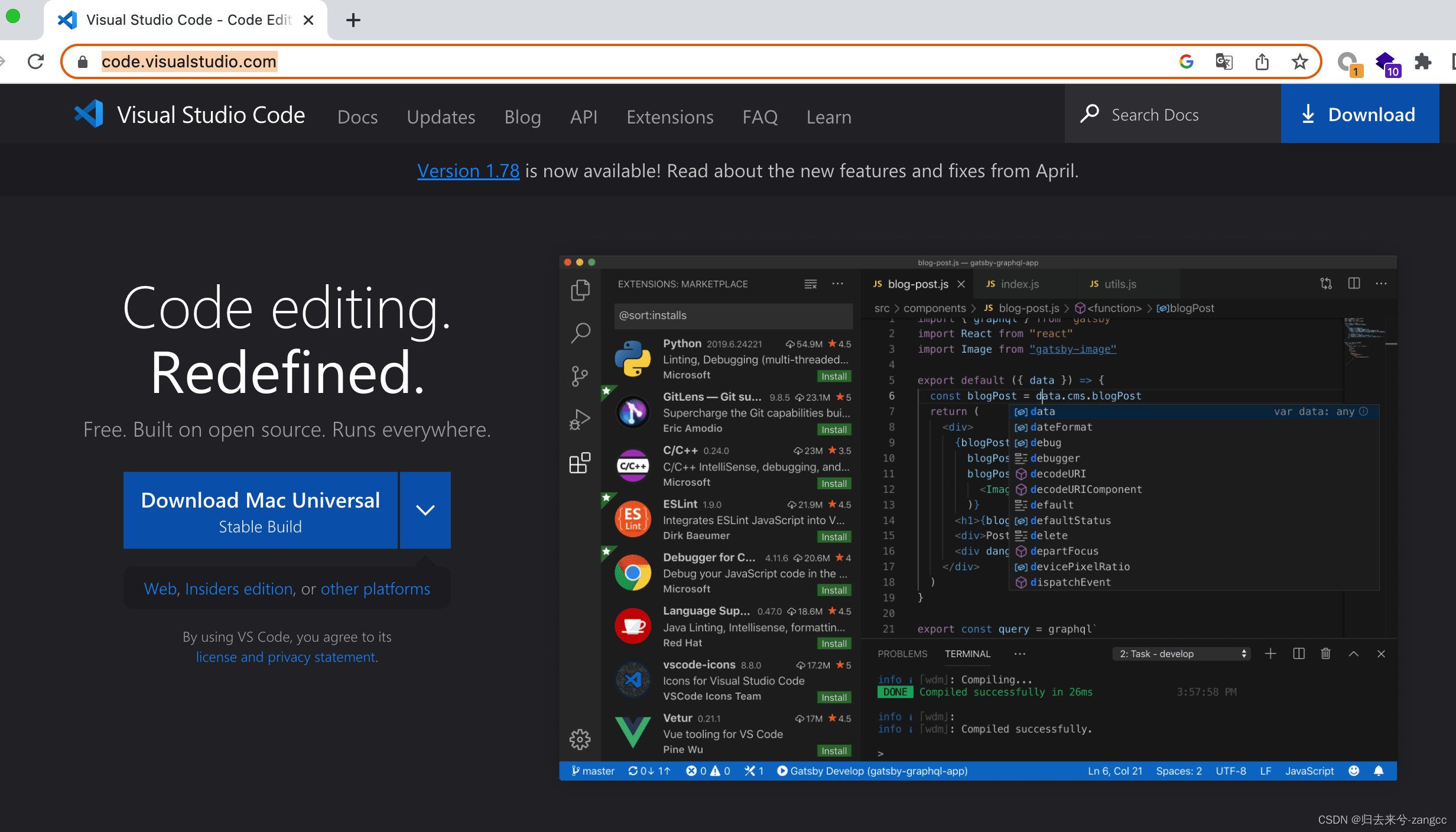The height and width of the screenshot is (832, 1456).
Task: Click the JavaScript language mode in status bar
Action: 1309,771
